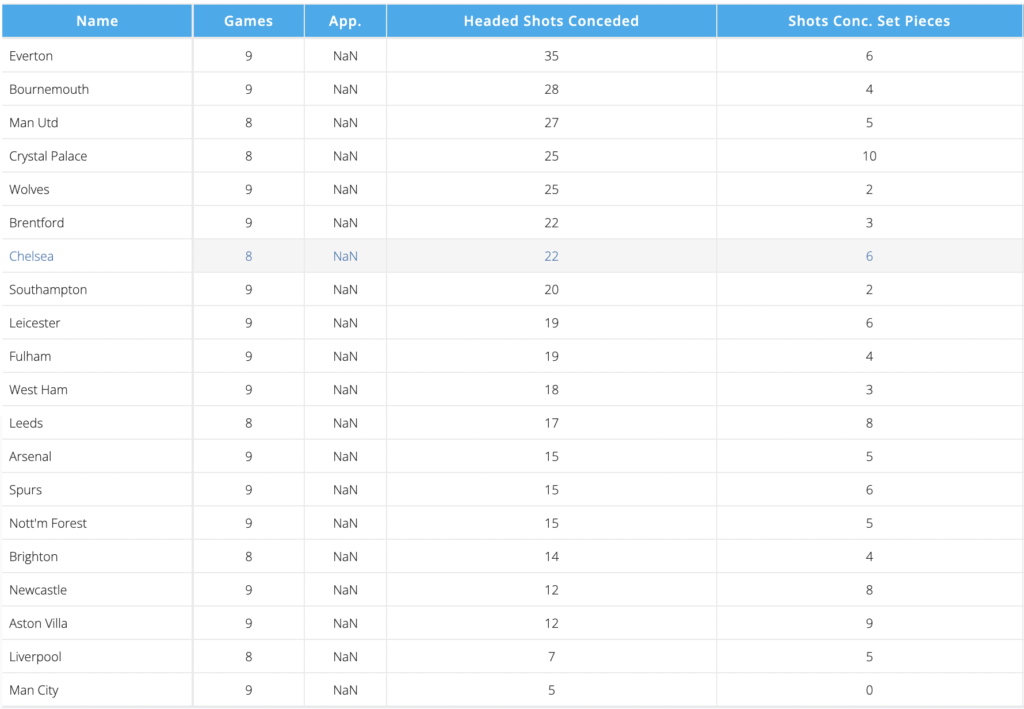Screen dimensions: 1024x709
Task: Select the Wolves row name
Action: click(x=29, y=189)
